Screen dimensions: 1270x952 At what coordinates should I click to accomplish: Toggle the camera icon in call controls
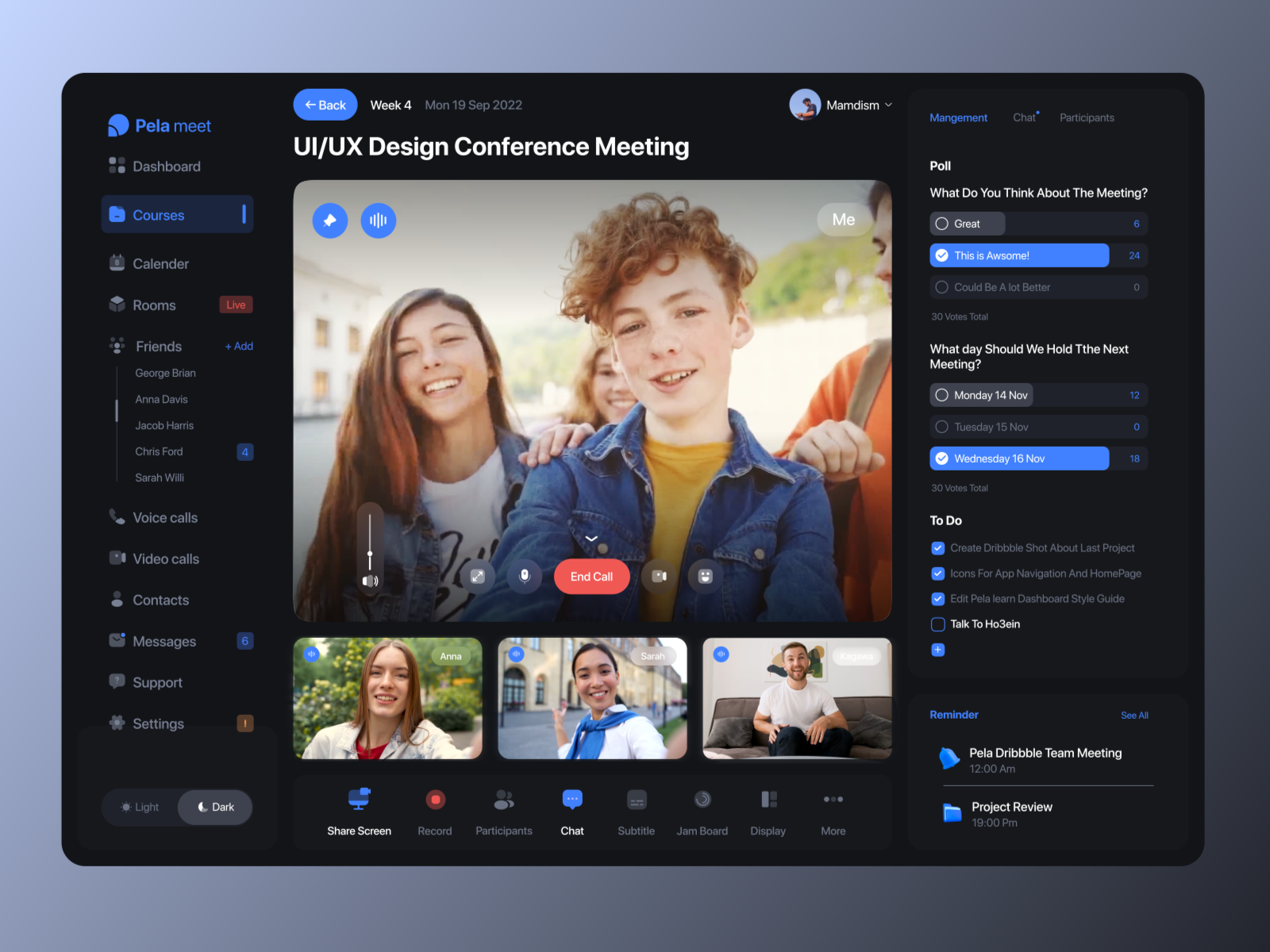(x=658, y=577)
